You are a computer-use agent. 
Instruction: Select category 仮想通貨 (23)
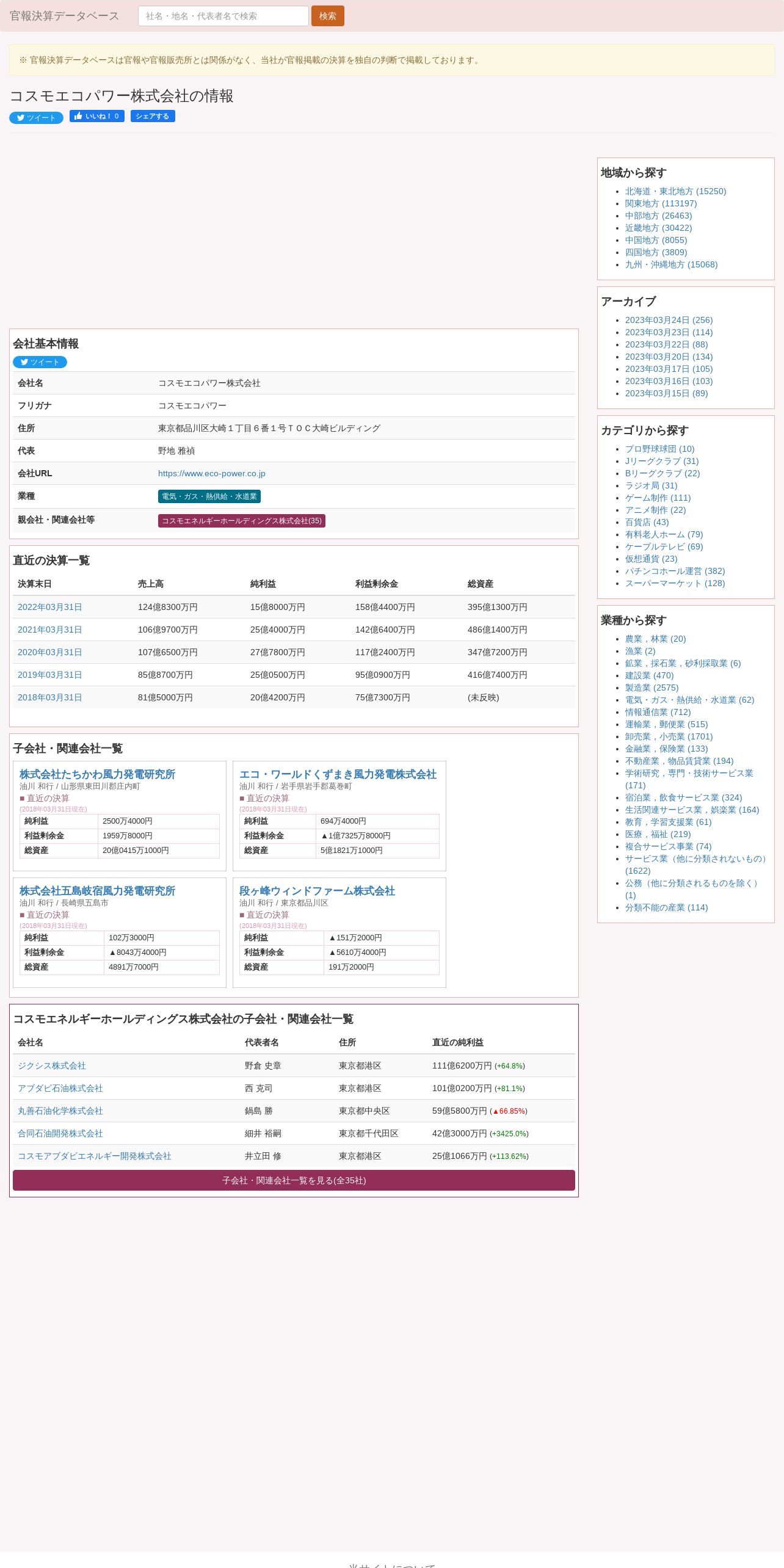click(x=651, y=559)
